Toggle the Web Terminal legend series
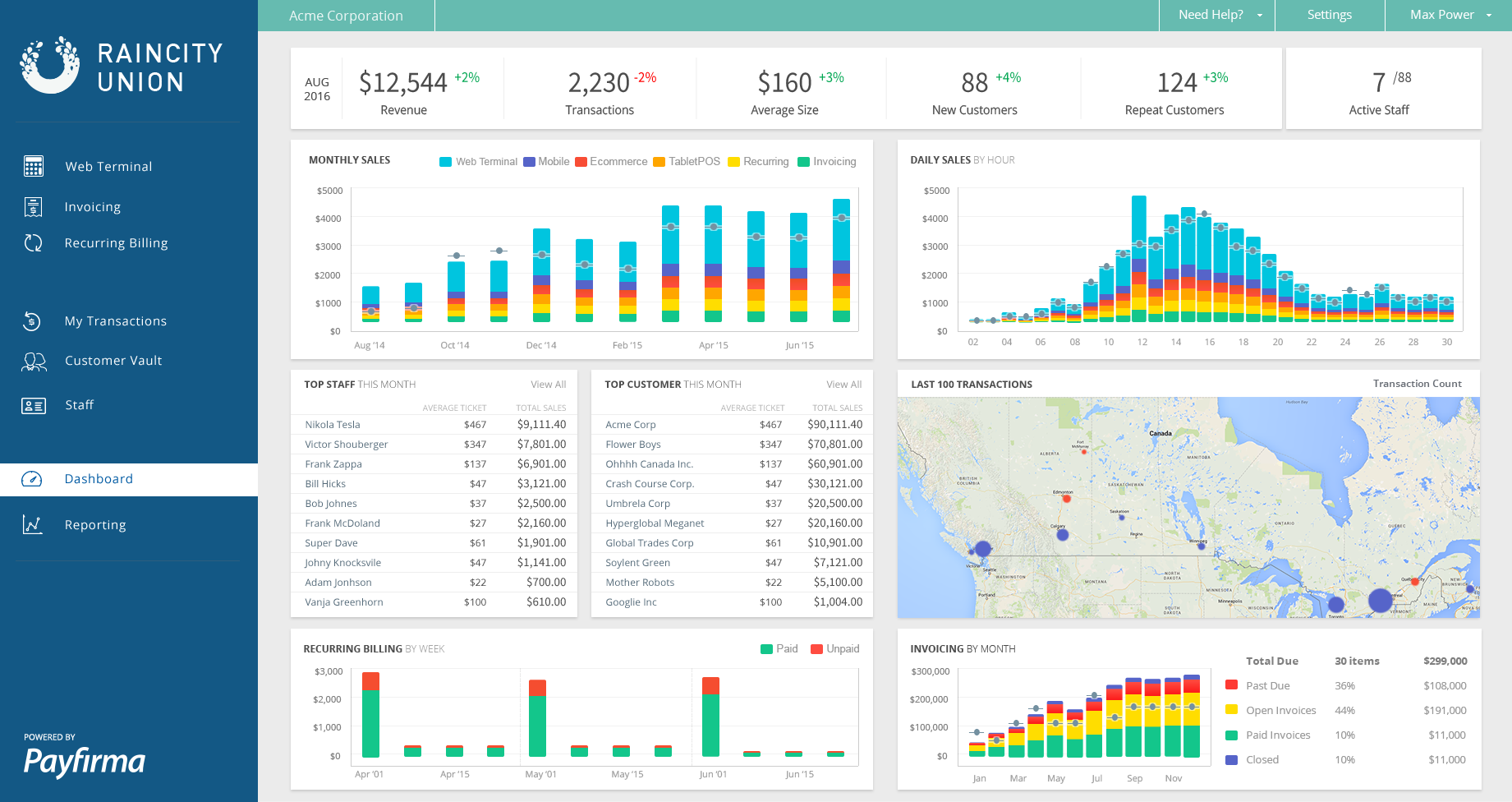 tap(479, 162)
